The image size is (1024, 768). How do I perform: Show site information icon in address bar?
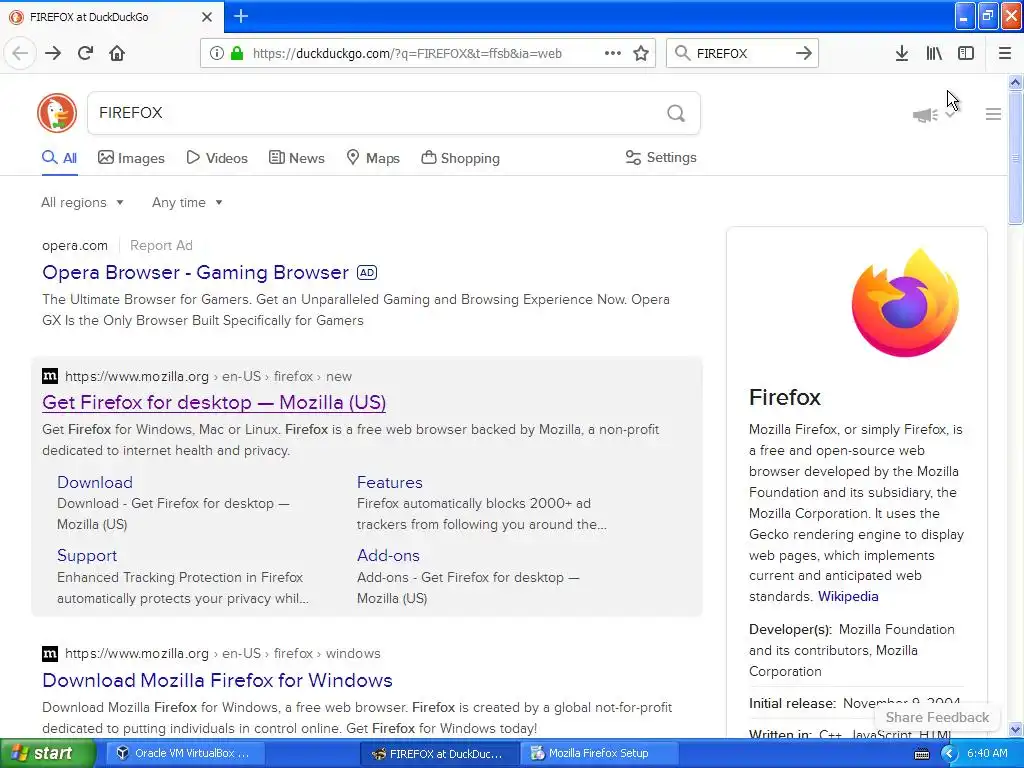pyautogui.click(x=216, y=53)
